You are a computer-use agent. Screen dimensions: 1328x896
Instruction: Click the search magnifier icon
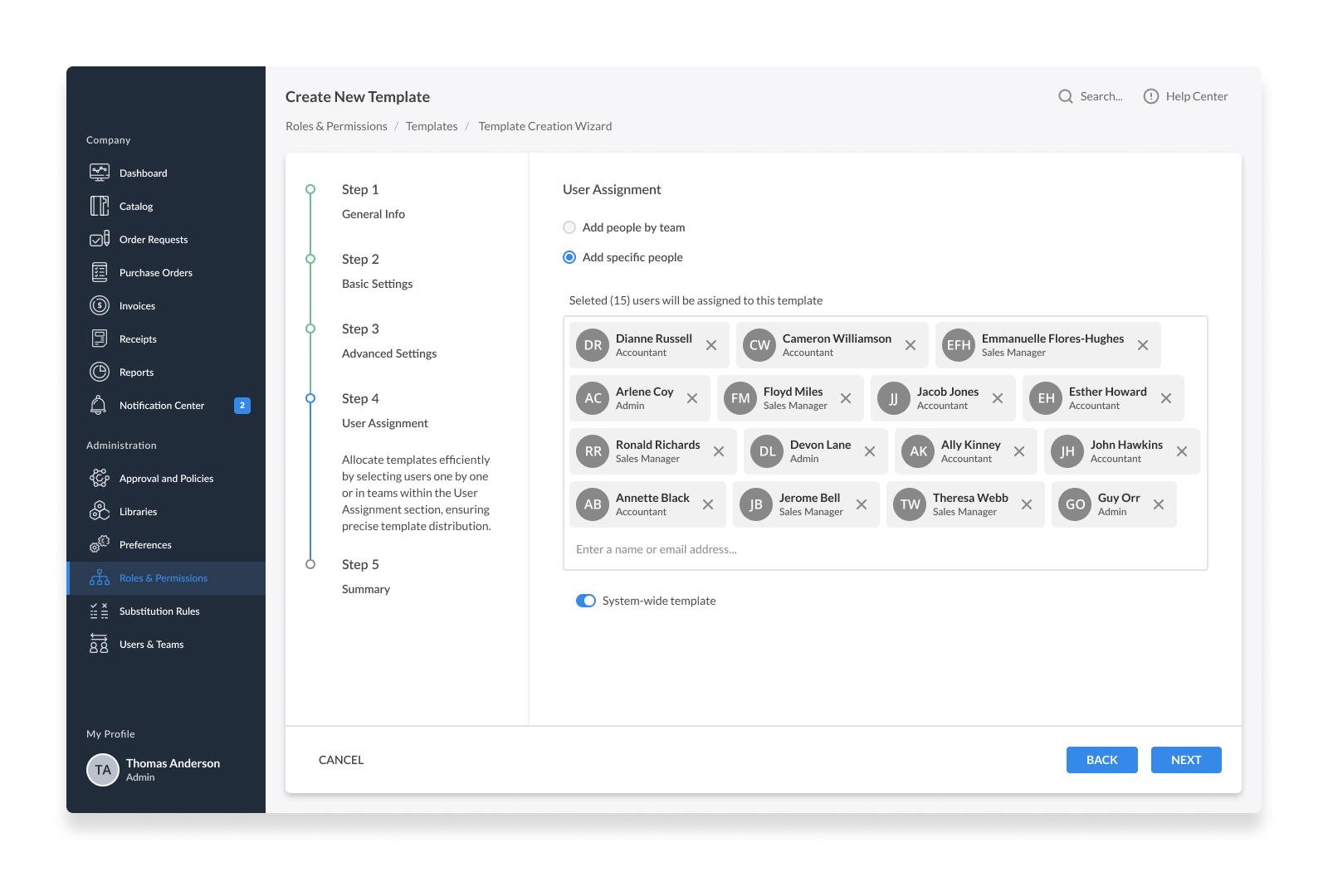coord(1066,96)
